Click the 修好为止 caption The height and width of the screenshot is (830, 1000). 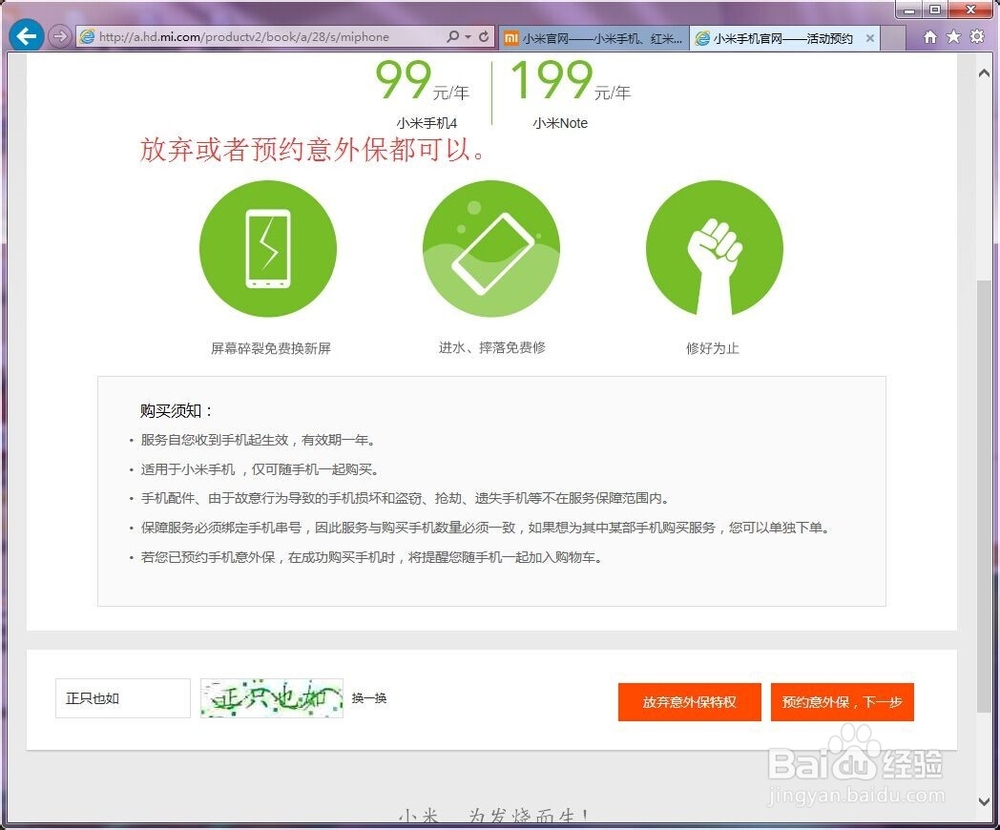pos(712,348)
